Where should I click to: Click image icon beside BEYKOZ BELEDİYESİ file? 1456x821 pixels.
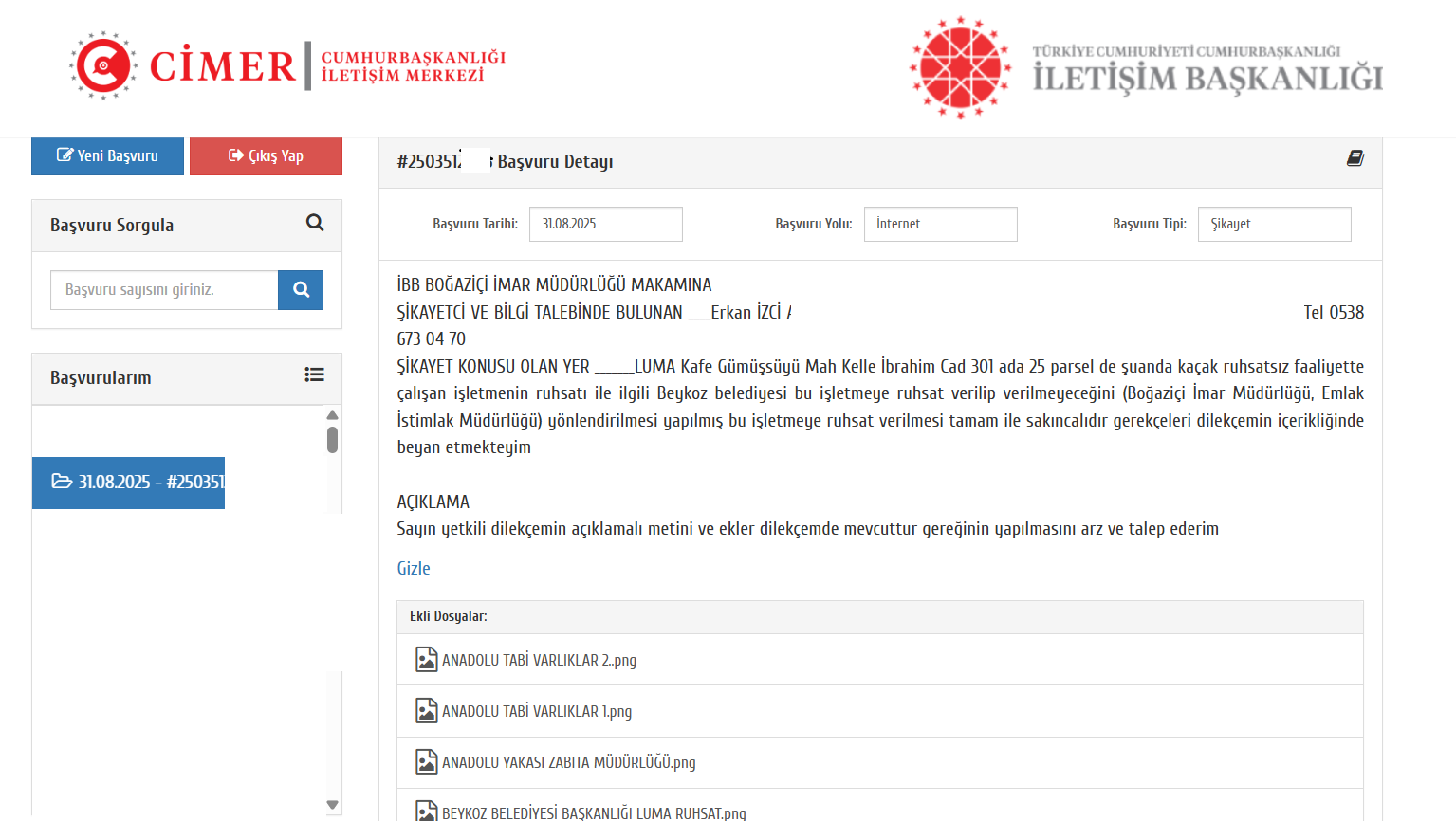point(427,811)
